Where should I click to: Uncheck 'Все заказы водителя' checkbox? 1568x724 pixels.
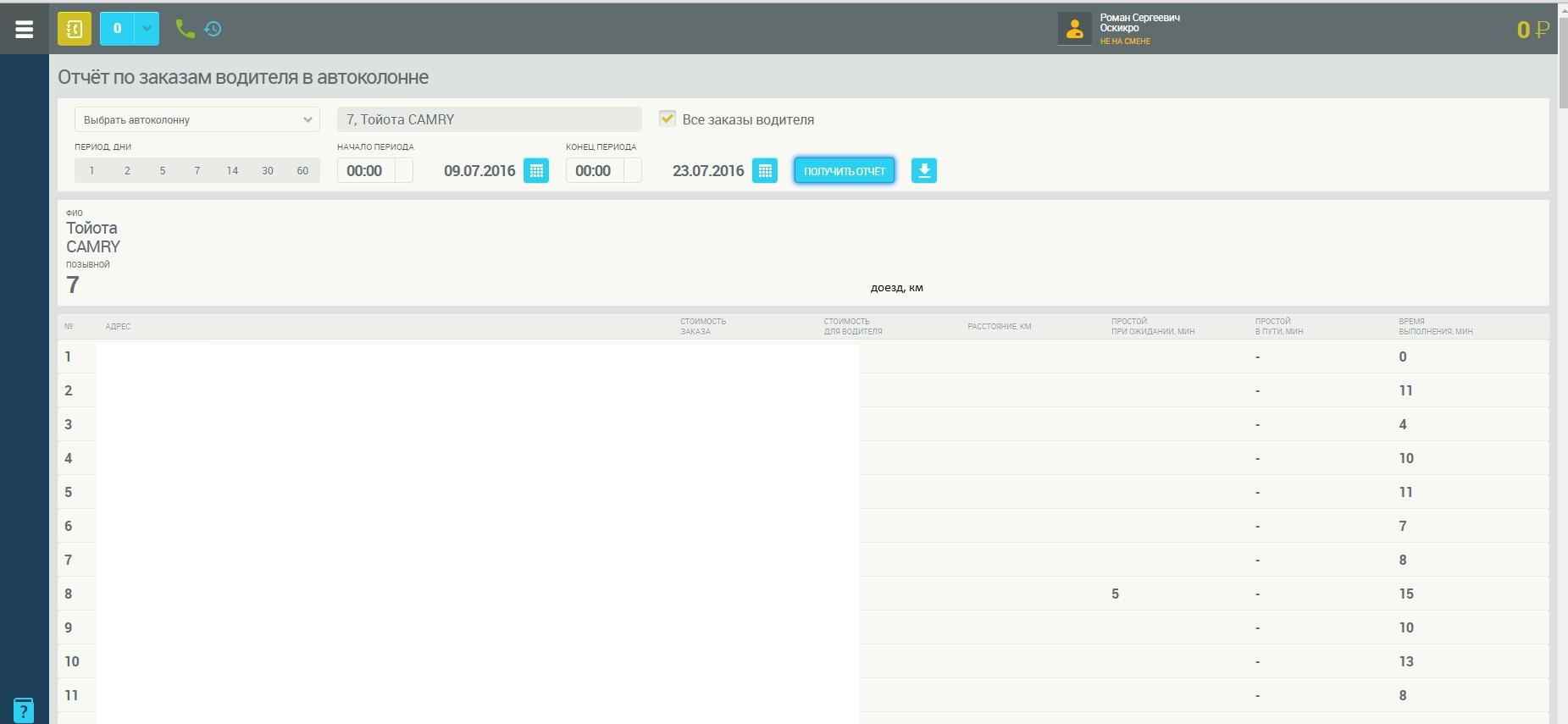[x=668, y=119]
